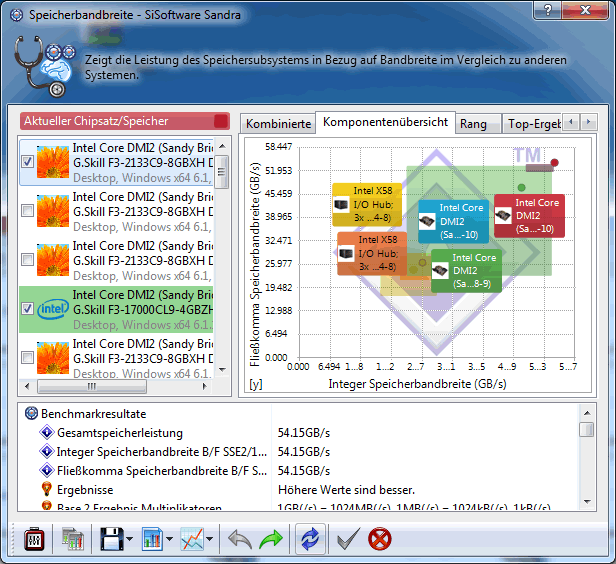Screen dimensions: 616x564
Task: Click the Ergebnisse lightbulb icon
Action: point(47,489)
